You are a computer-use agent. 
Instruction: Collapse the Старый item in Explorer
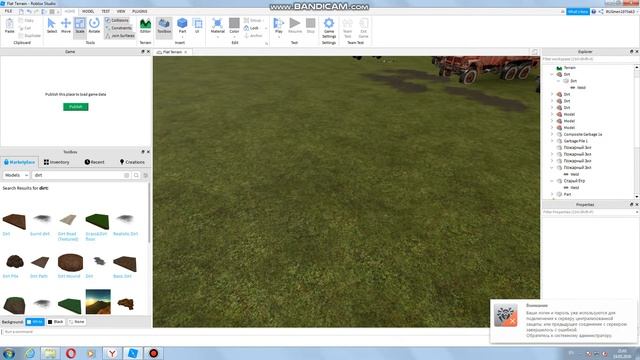(x=552, y=180)
